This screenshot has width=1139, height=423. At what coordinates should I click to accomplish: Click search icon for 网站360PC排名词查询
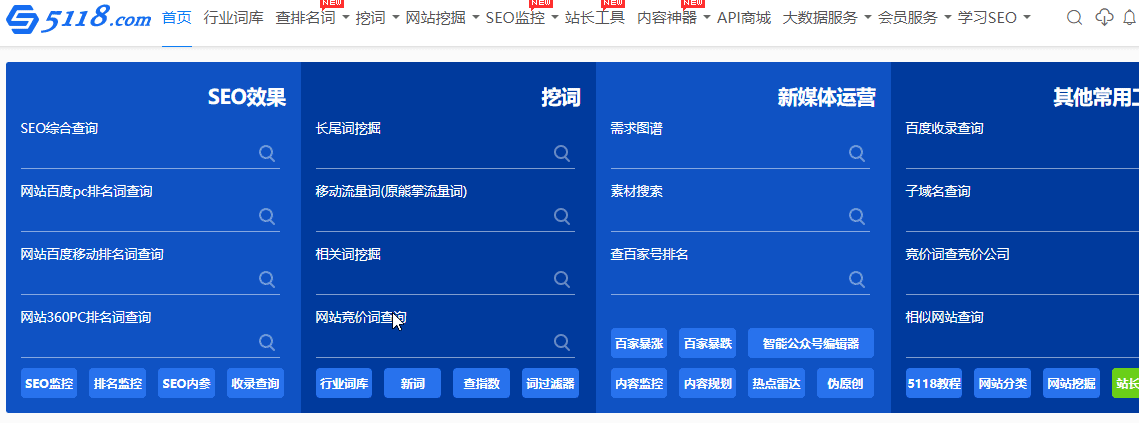click(x=267, y=342)
